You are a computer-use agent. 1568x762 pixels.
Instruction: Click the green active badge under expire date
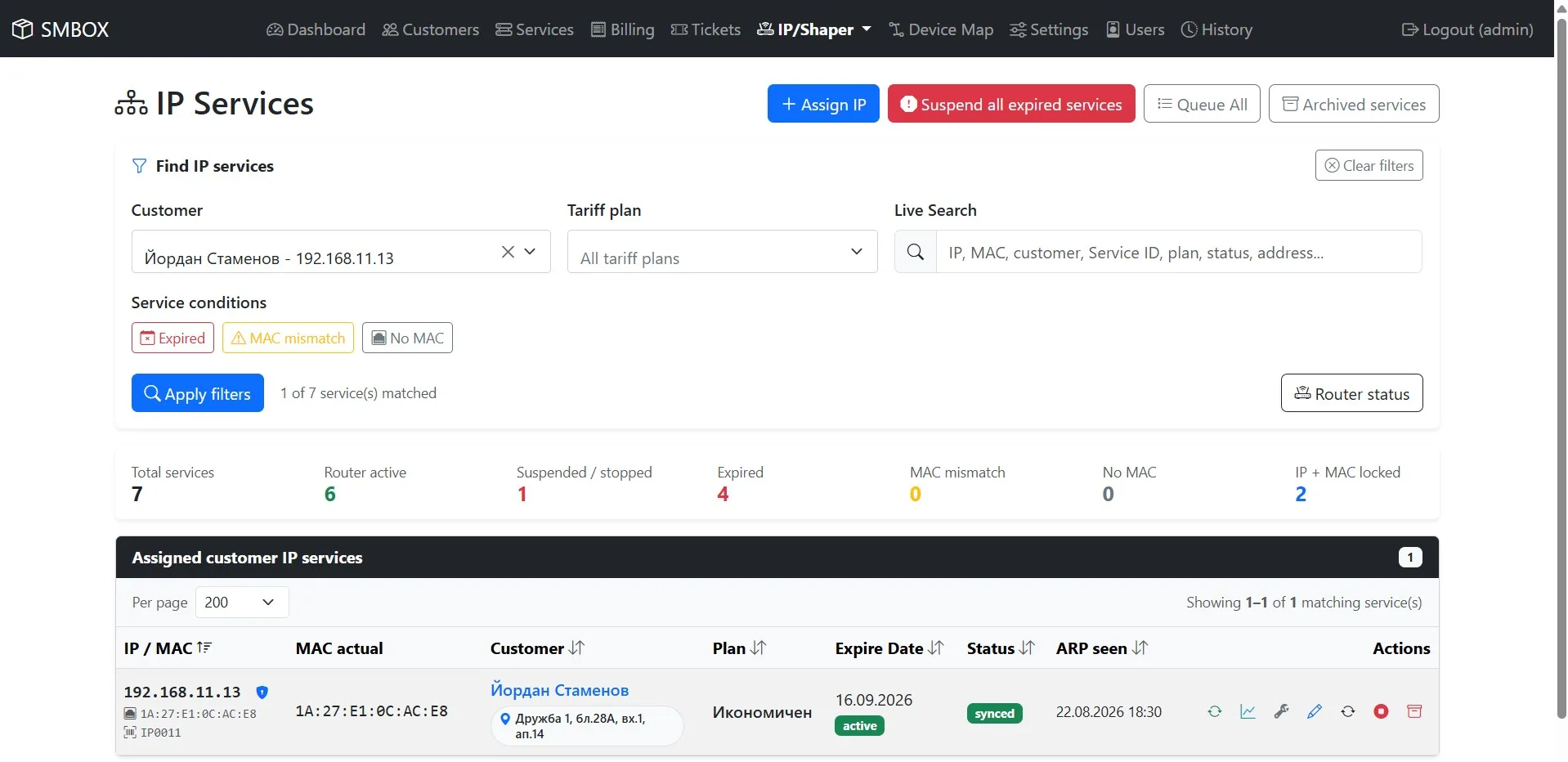[x=859, y=726]
